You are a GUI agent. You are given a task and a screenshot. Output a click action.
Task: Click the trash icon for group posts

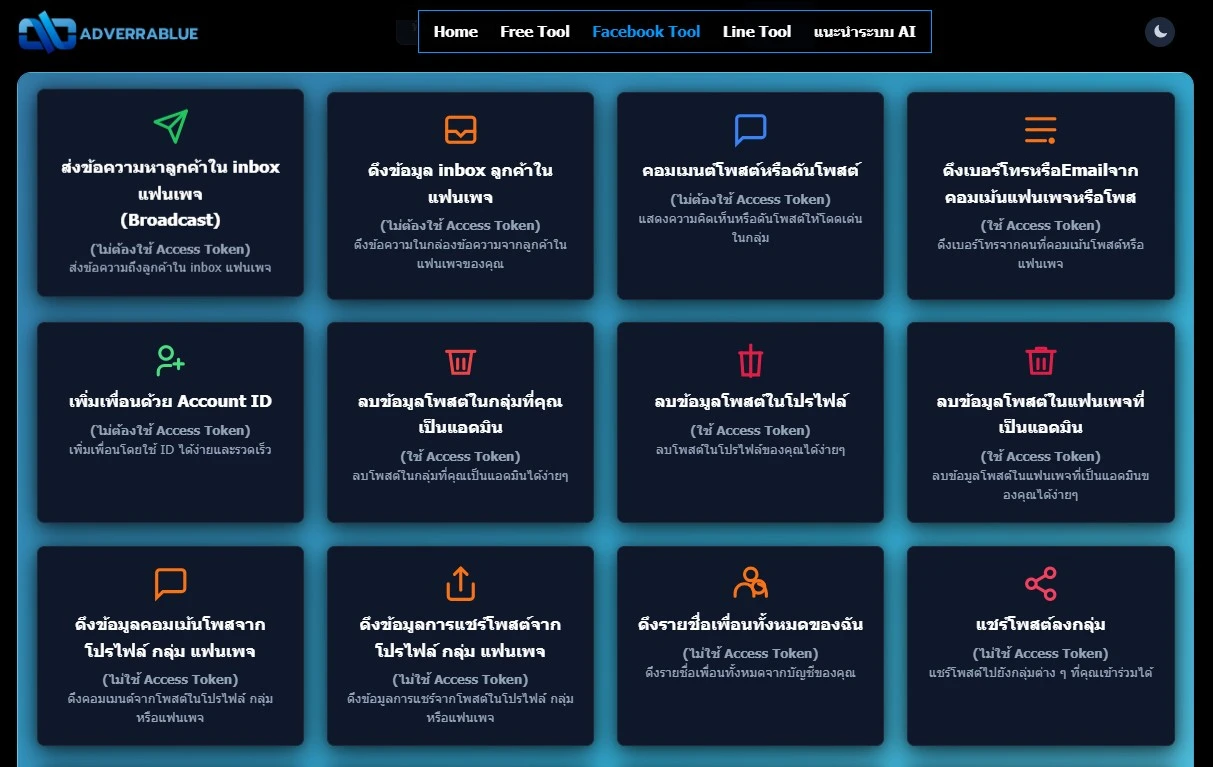(460, 360)
